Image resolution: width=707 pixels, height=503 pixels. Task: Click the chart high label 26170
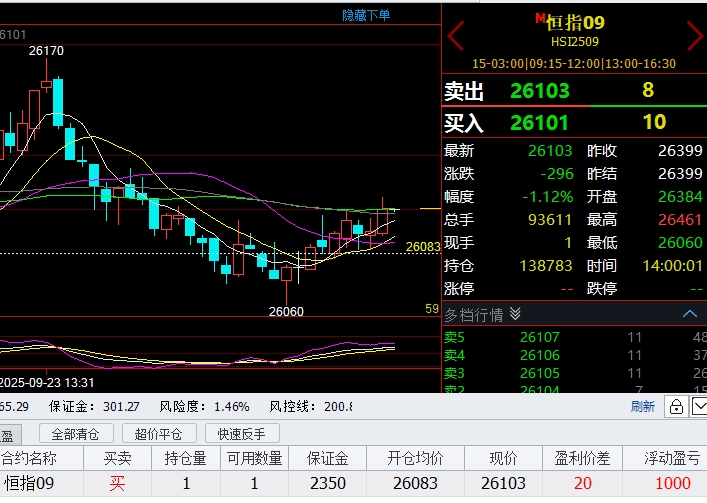pyautogui.click(x=46, y=51)
